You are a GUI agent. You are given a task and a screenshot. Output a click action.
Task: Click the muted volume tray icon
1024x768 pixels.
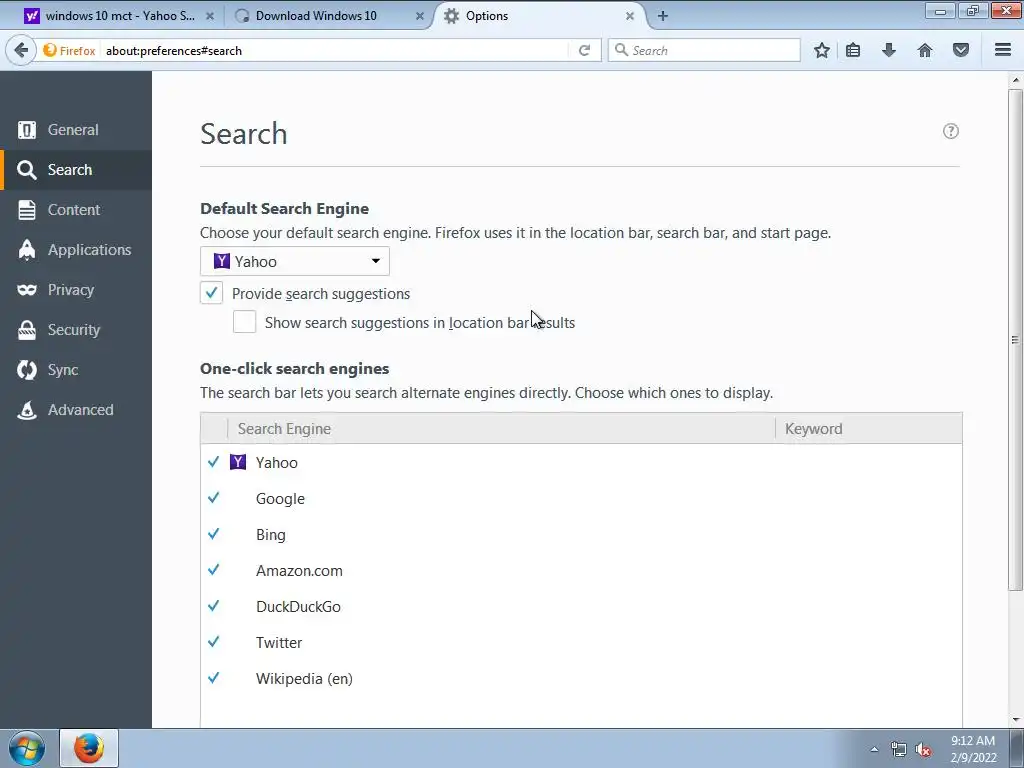pos(923,749)
